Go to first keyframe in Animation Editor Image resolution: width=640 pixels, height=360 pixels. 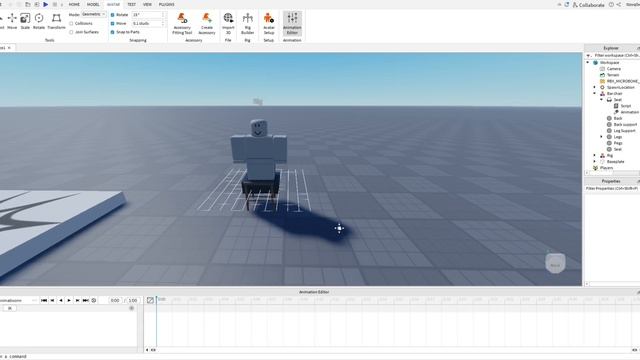click(44, 300)
